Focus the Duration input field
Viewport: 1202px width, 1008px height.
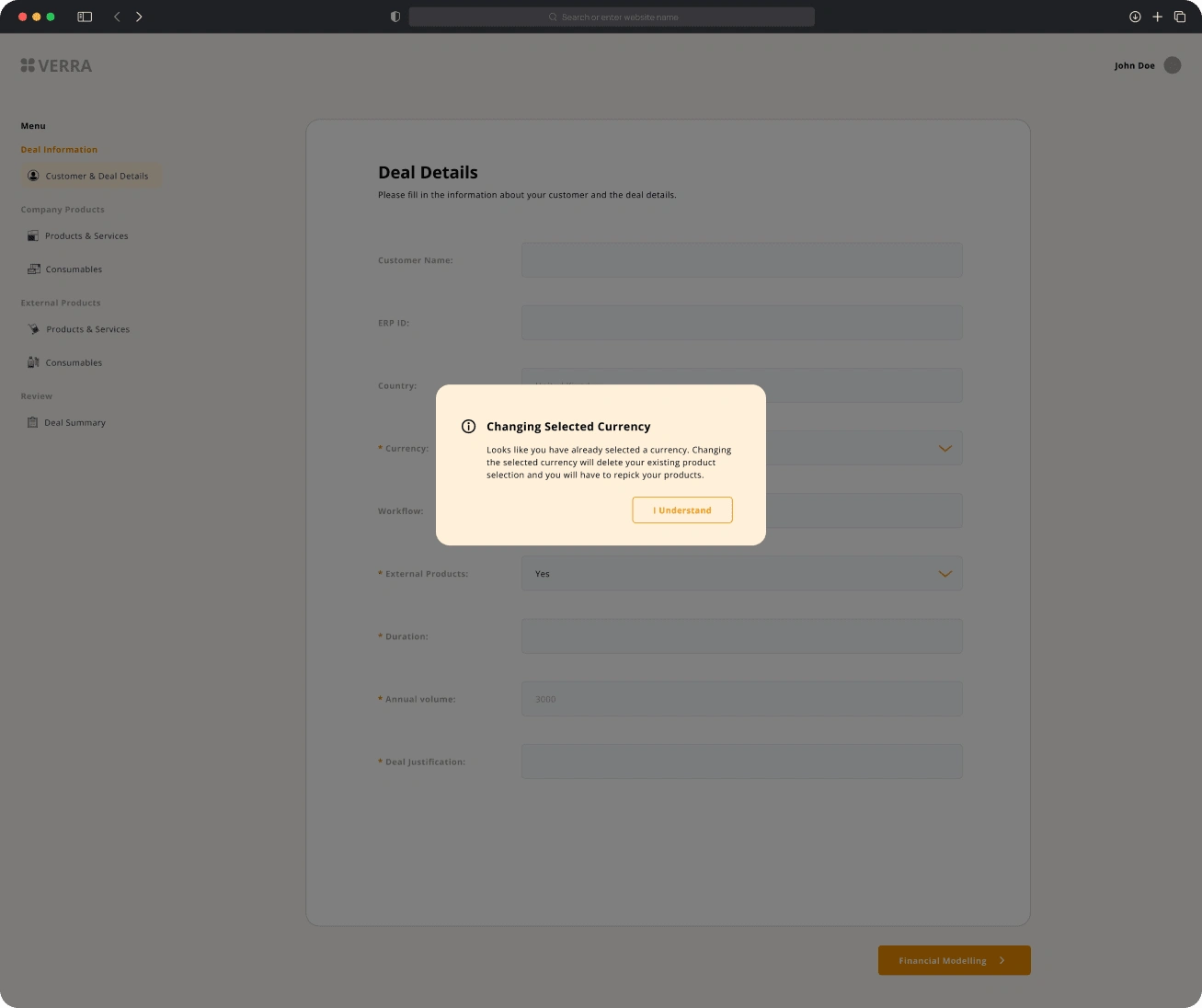click(742, 636)
